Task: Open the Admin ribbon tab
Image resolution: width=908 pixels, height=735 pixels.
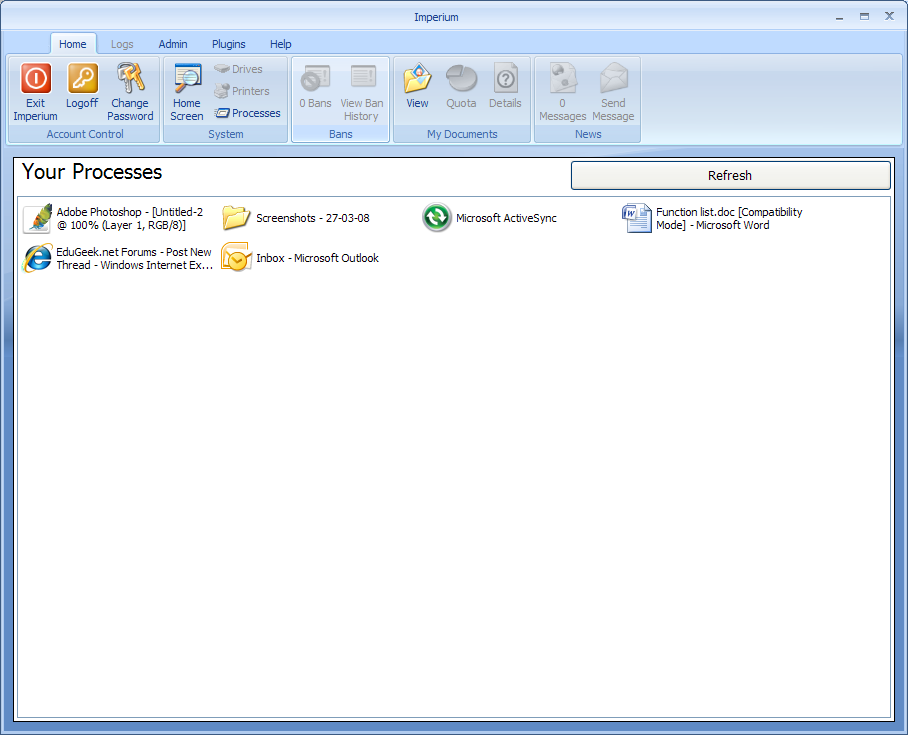Action: point(173,44)
